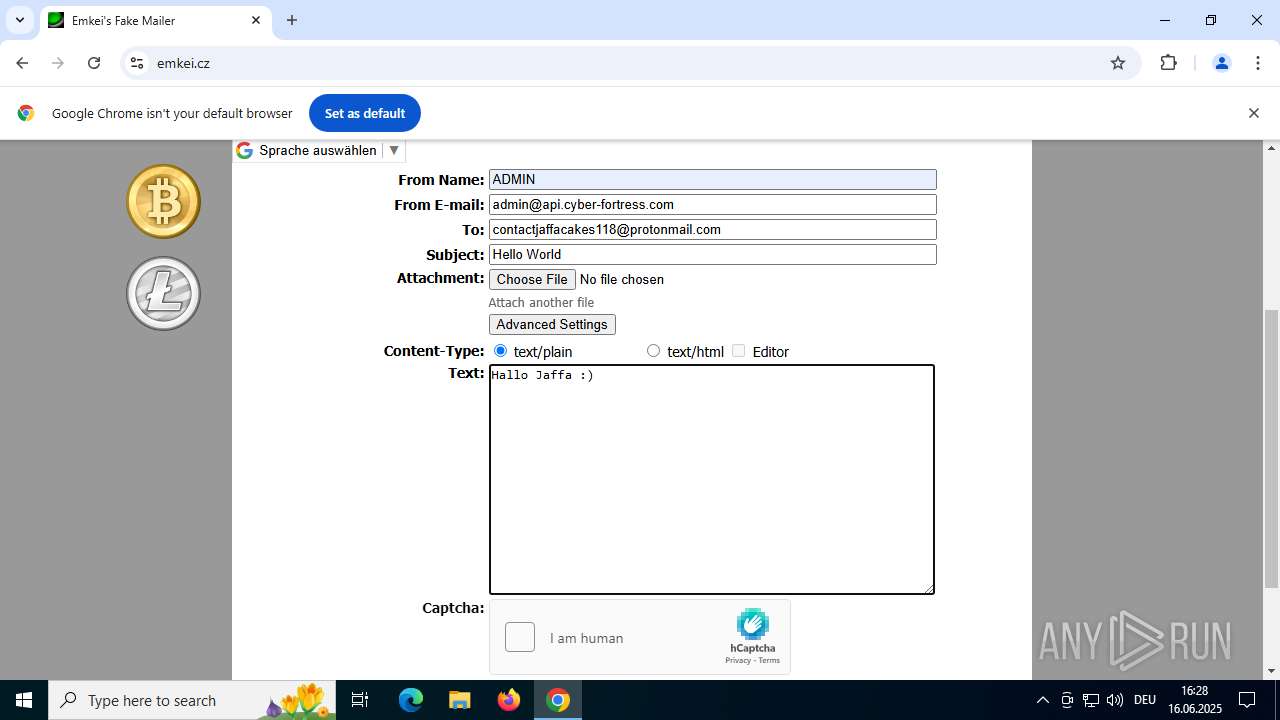1280x720 pixels.
Task: Click the No file chosen text
Action: [x=622, y=280]
